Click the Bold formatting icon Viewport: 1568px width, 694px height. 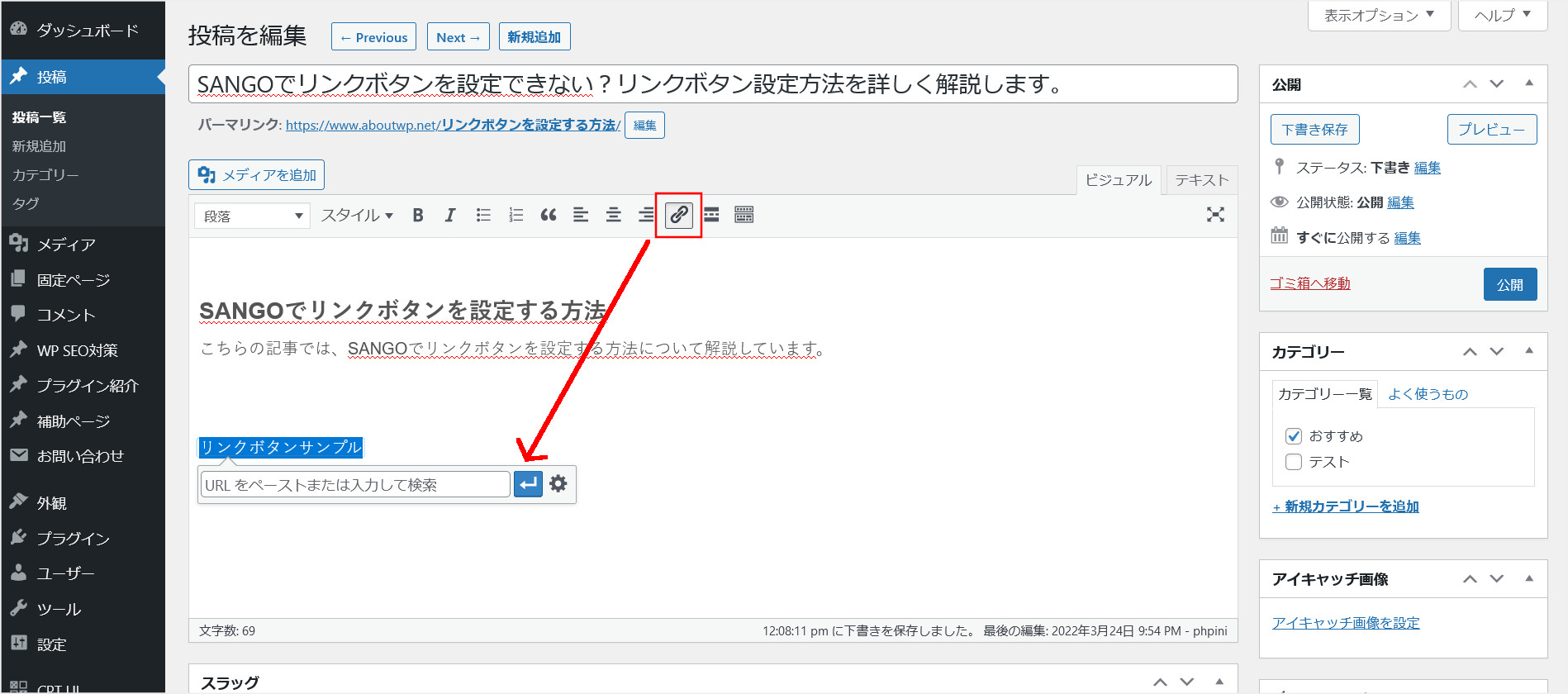pos(418,216)
